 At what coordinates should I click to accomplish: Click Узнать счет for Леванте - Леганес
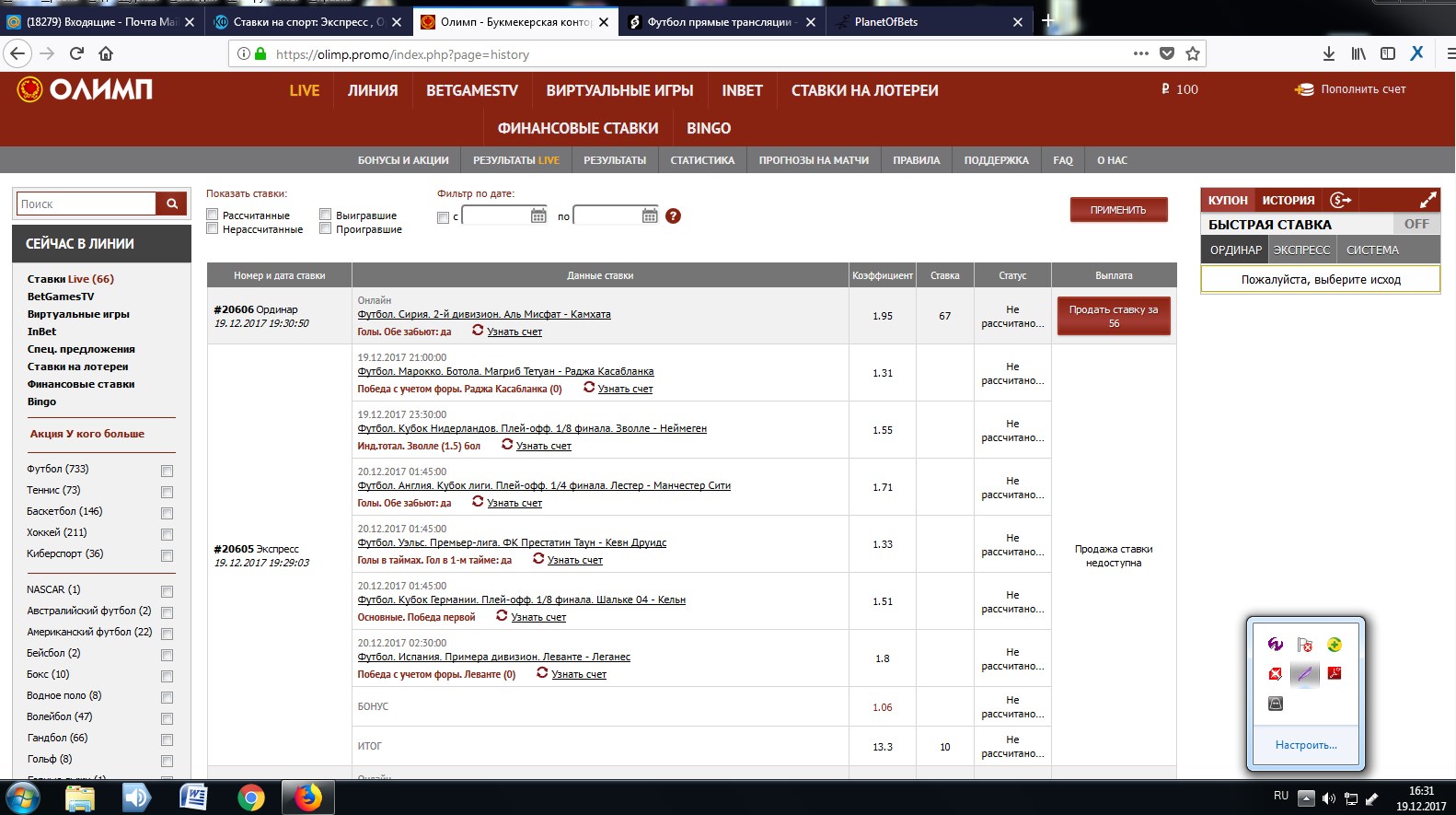[x=579, y=674]
